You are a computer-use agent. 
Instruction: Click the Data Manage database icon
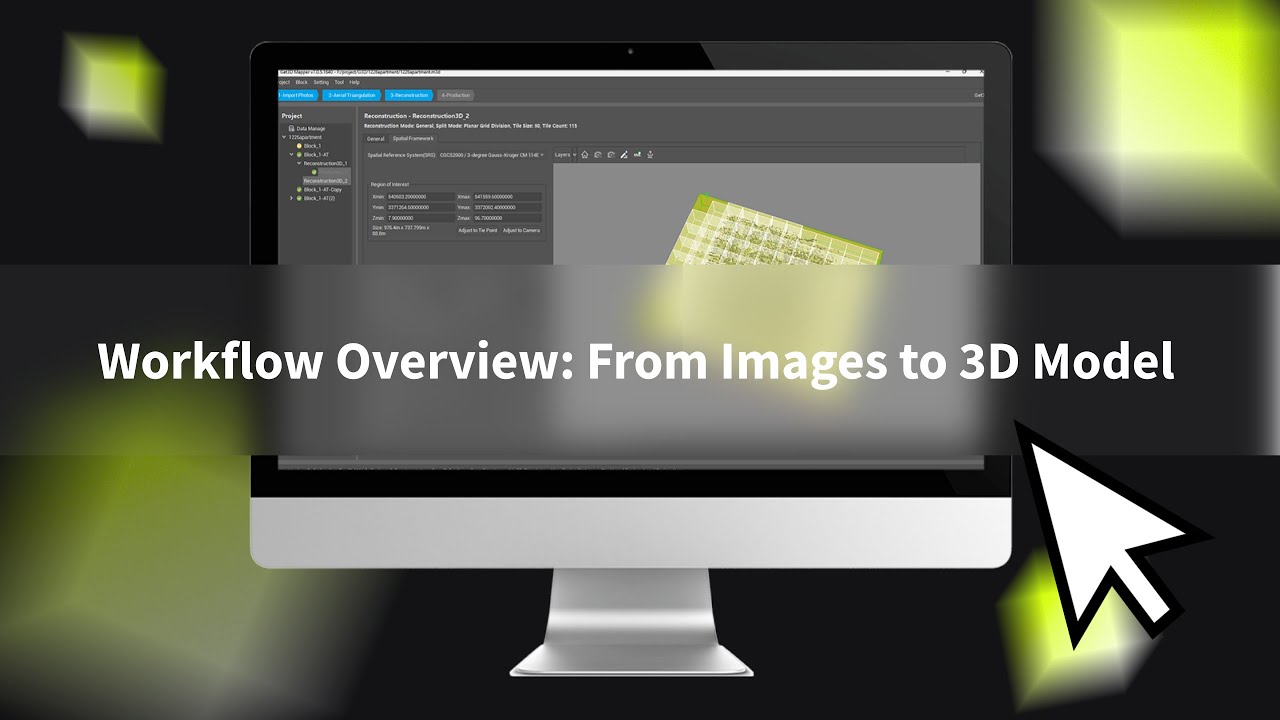pos(291,129)
